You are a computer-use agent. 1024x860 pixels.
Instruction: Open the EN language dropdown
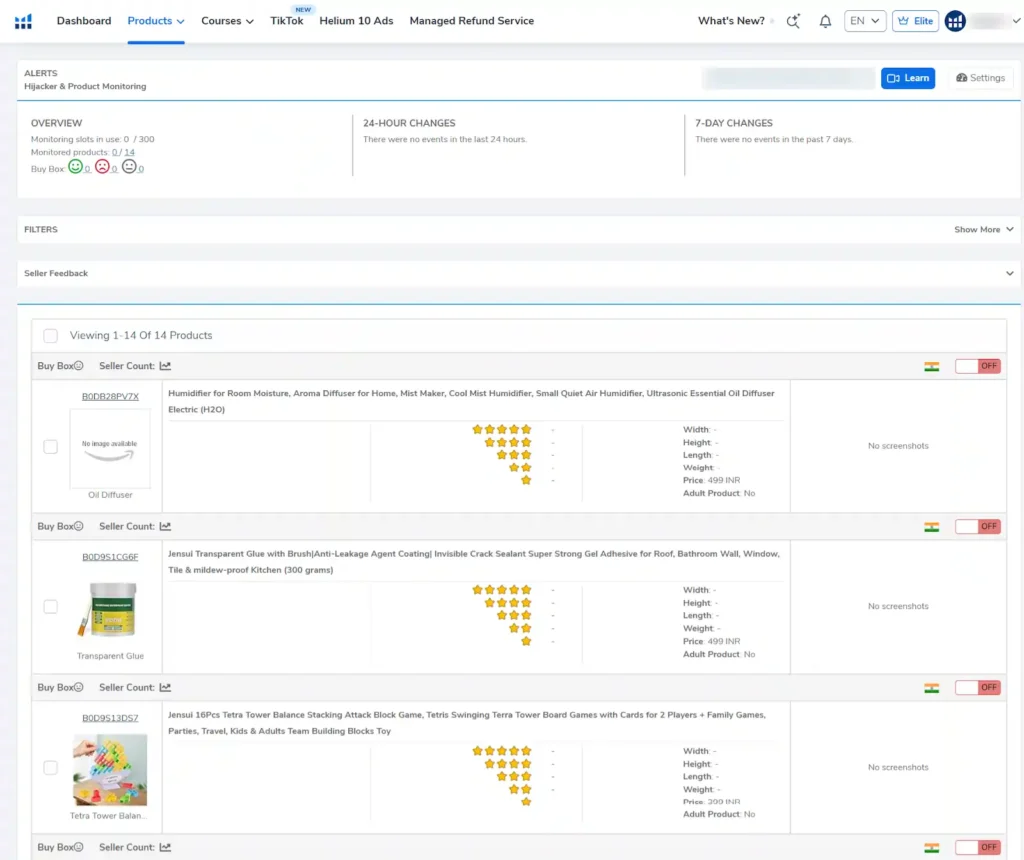click(865, 21)
